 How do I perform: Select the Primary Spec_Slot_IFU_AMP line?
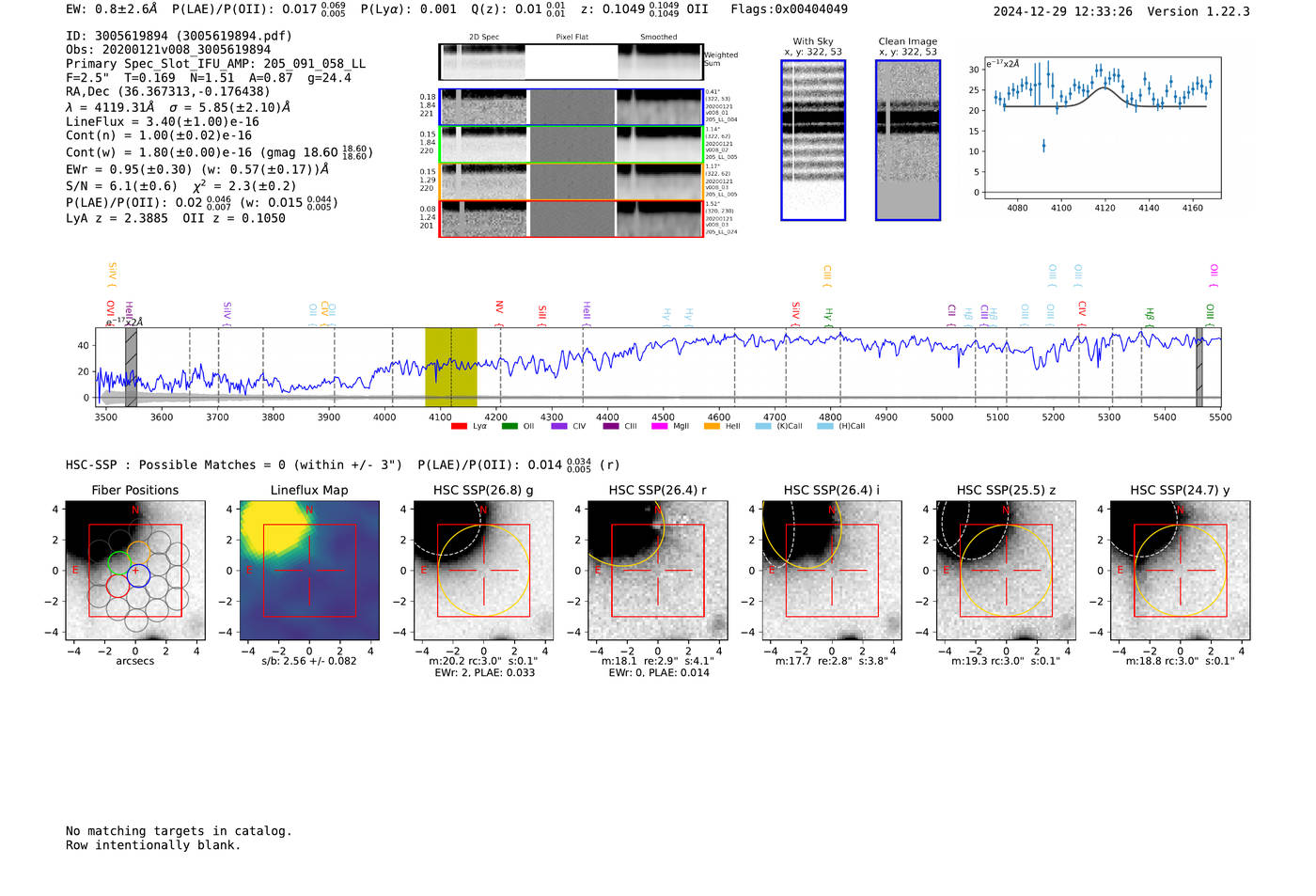click(216, 64)
